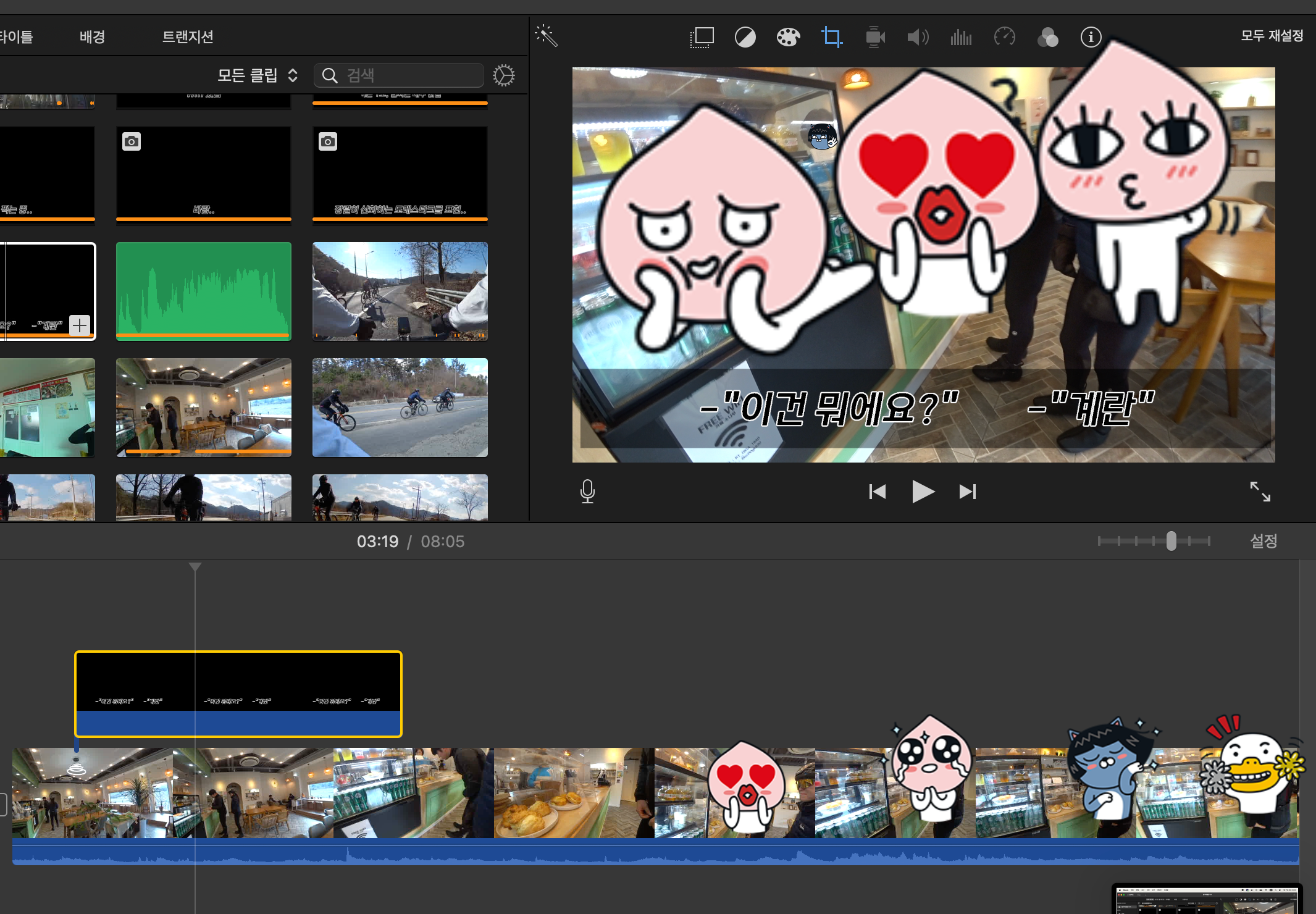This screenshot has height=914, width=1316.
Task: Select the cropping tool icon
Action: [x=831, y=37]
